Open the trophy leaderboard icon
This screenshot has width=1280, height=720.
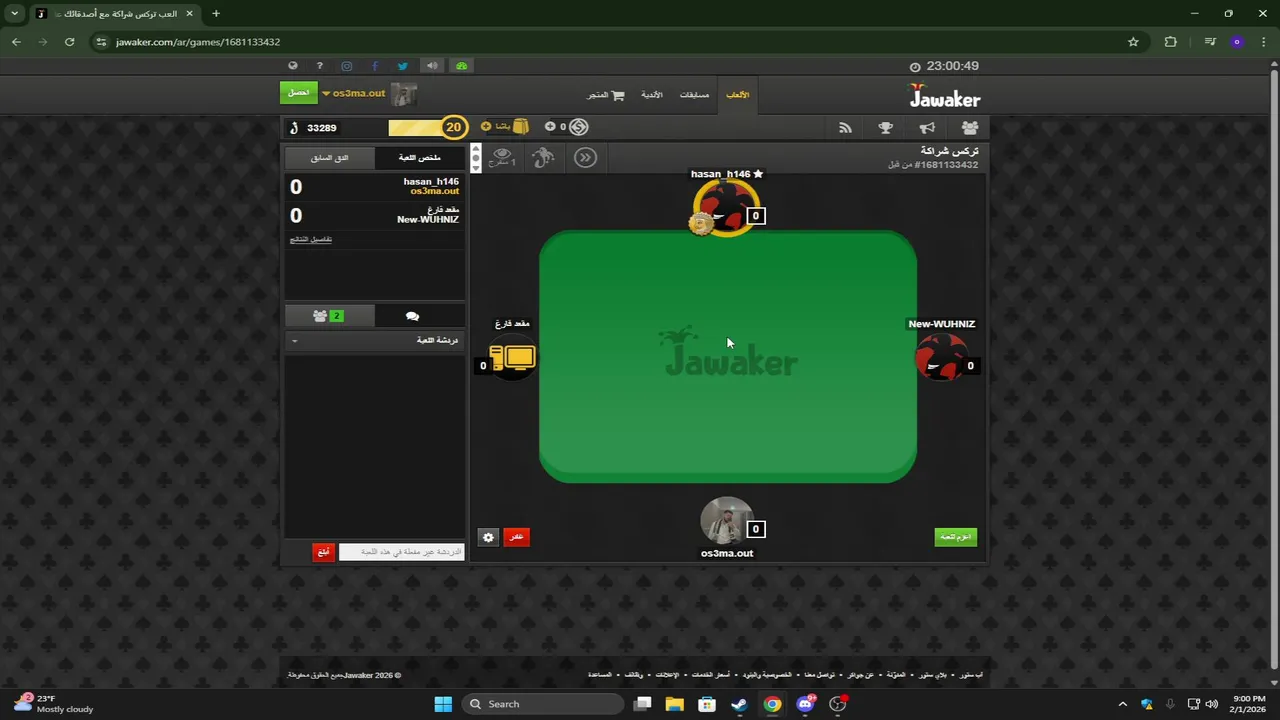pos(886,128)
